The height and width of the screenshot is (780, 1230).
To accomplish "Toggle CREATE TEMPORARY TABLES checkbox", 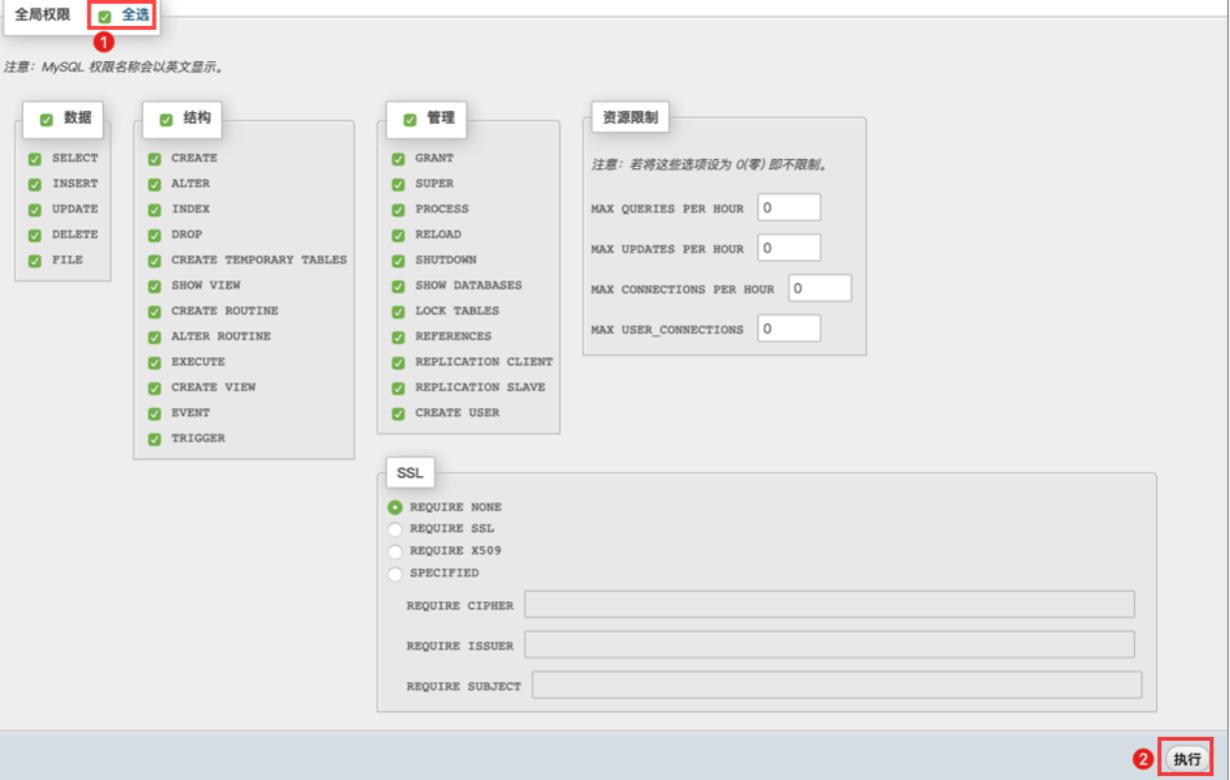I will coord(155,260).
